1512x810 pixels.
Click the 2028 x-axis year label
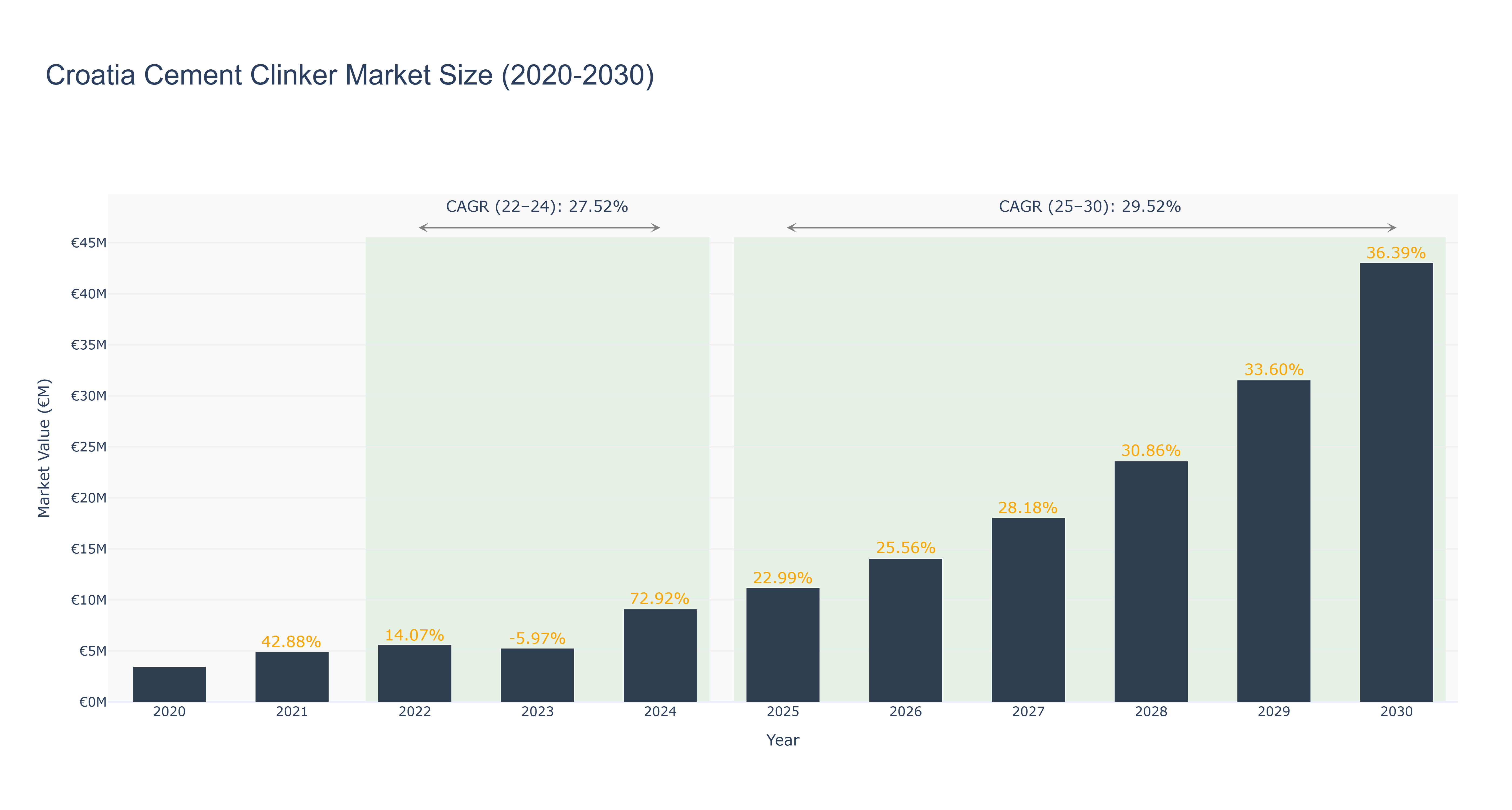point(1151,712)
